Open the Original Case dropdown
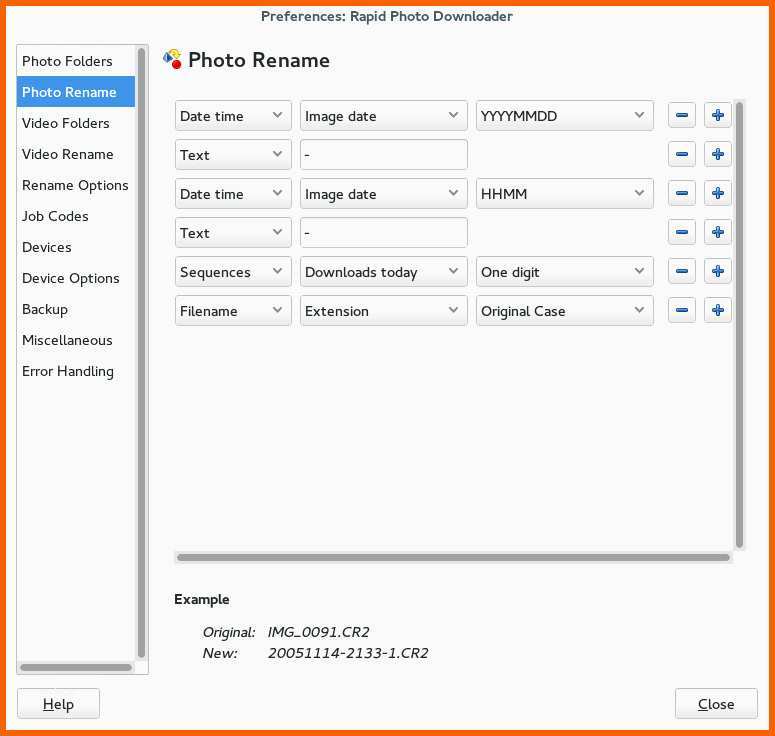Image resolution: width=775 pixels, height=736 pixels. [564, 311]
